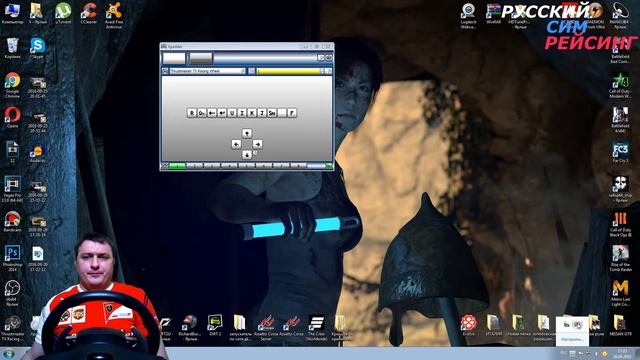Image resolution: width=640 pixels, height=360 pixels.
Task: Open Call of Duty Black Ops III shortcut
Action: 620,224
